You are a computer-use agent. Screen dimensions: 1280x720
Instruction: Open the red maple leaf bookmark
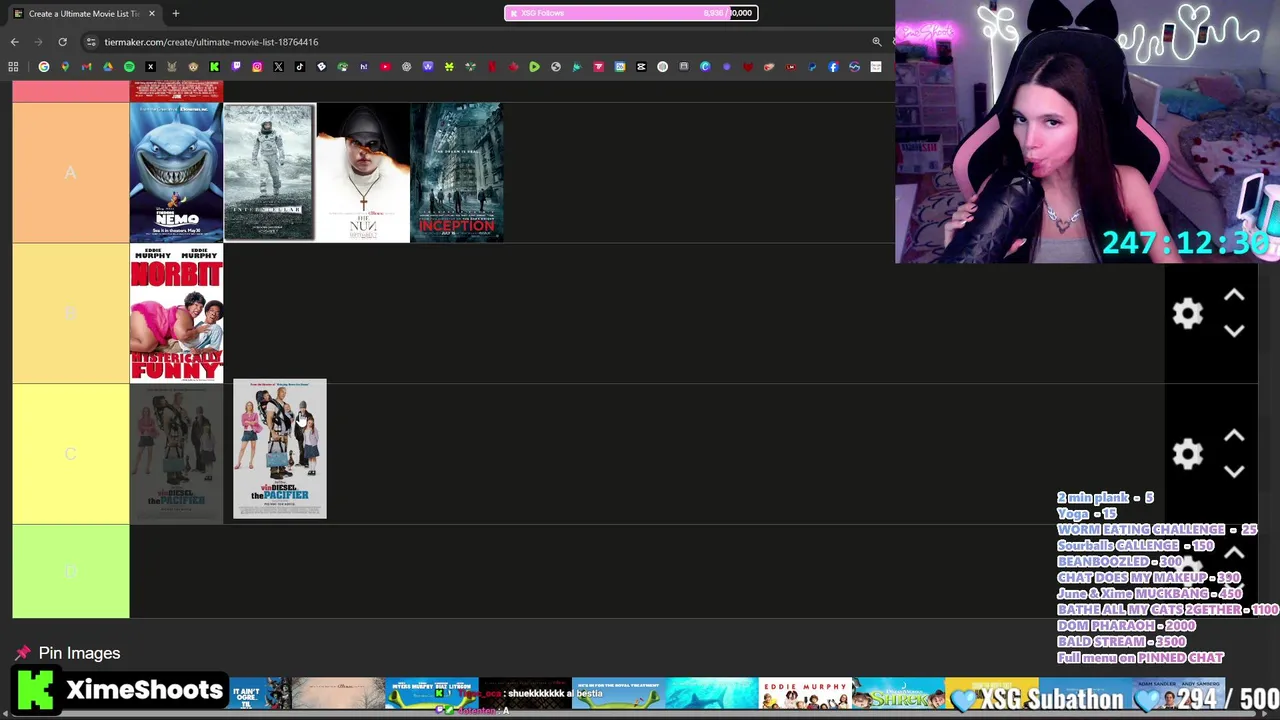pos(513,67)
